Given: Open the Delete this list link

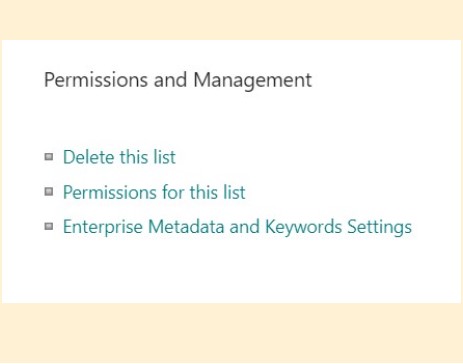Looking at the screenshot, I should pos(119,157).
